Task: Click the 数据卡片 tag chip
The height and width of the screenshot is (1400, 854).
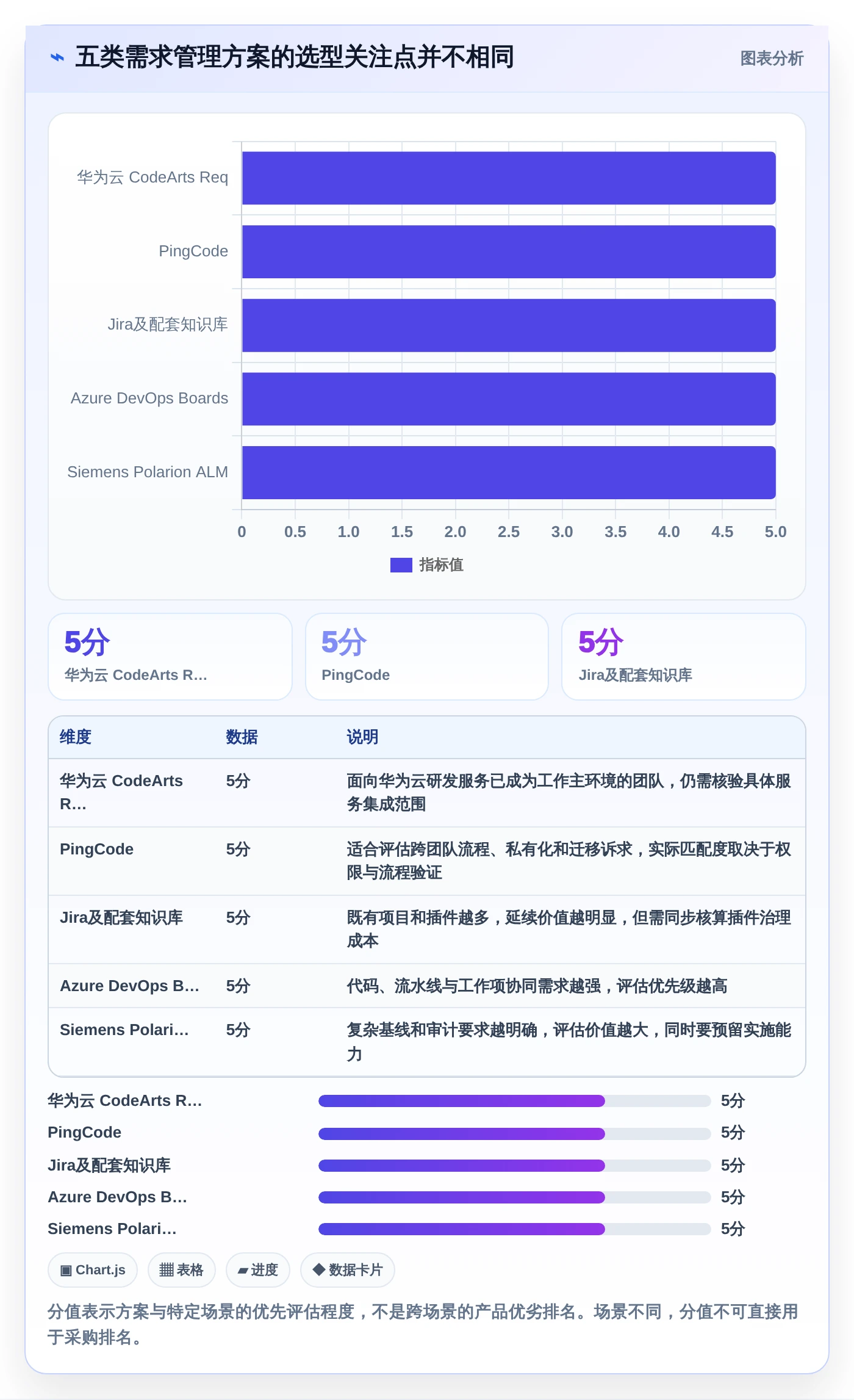Action: point(348,1270)
